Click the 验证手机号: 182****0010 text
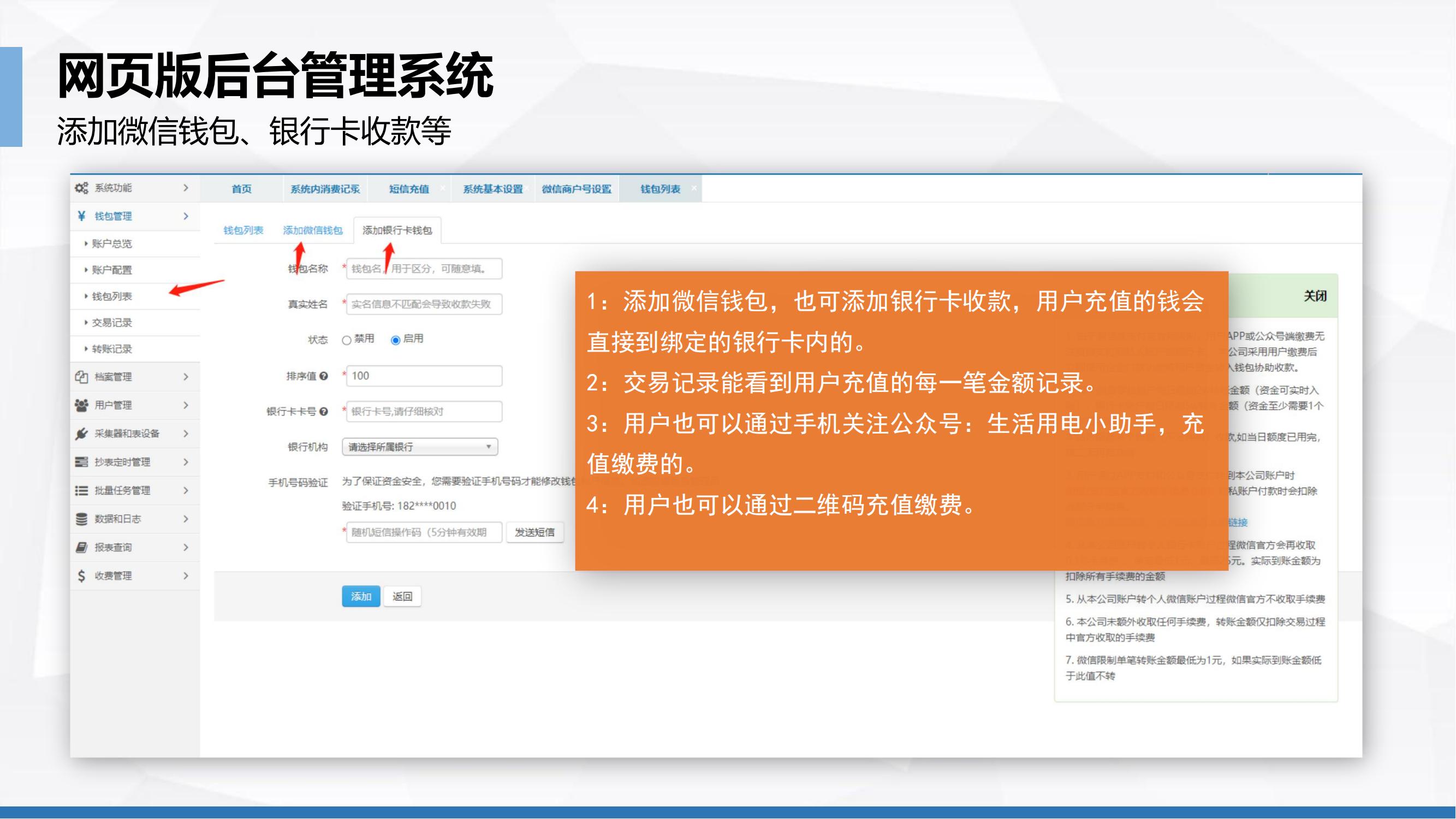The height and width of the screenshot is (819, 1456). (399, 506)
